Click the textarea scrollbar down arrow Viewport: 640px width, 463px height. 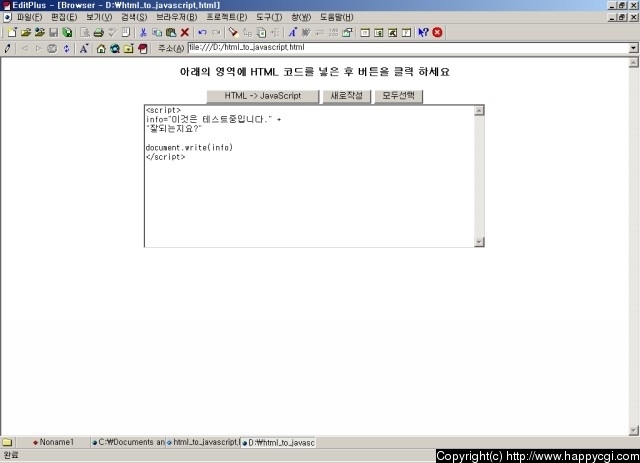pyautogui.click(x=479, y=242)
